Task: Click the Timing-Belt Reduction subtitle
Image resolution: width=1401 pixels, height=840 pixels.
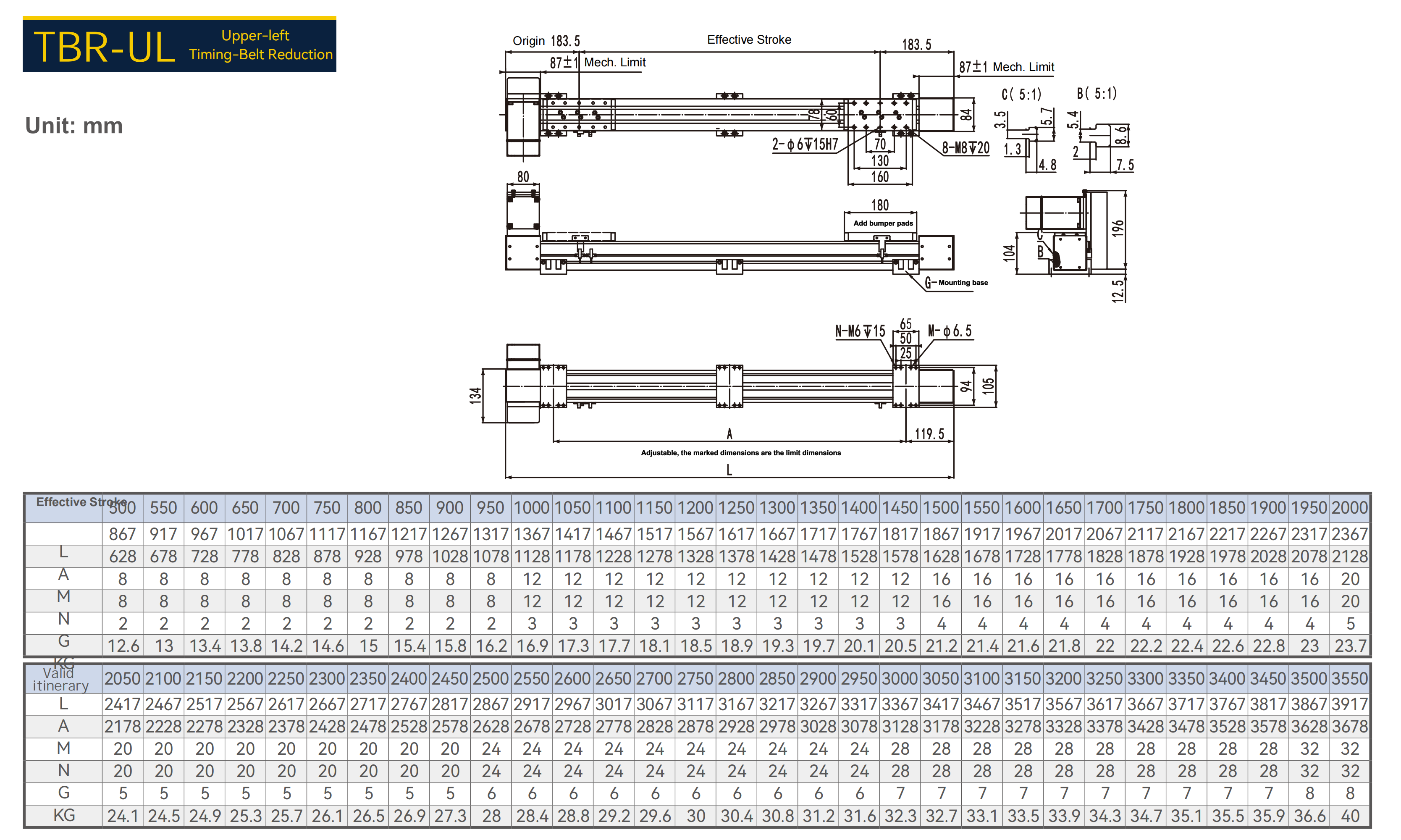Action: pyautogui.click(x=261, y=54)
